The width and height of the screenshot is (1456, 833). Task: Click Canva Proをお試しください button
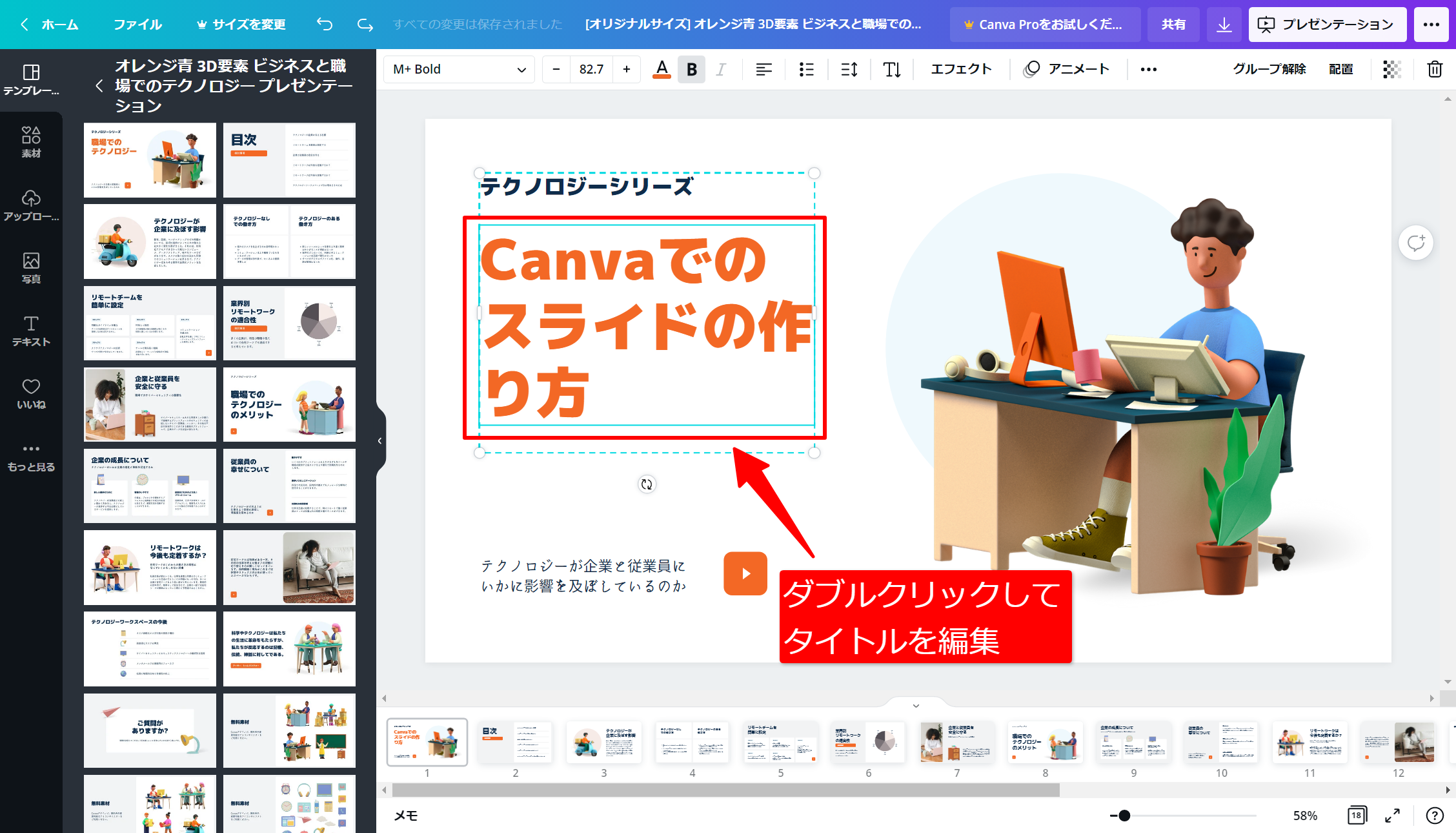click(x=1045, y=25)
